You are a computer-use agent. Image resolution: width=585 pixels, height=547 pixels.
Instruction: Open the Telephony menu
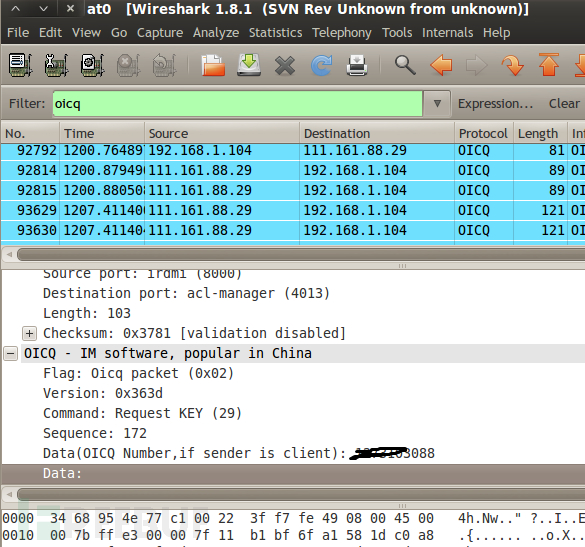point(342,32)
